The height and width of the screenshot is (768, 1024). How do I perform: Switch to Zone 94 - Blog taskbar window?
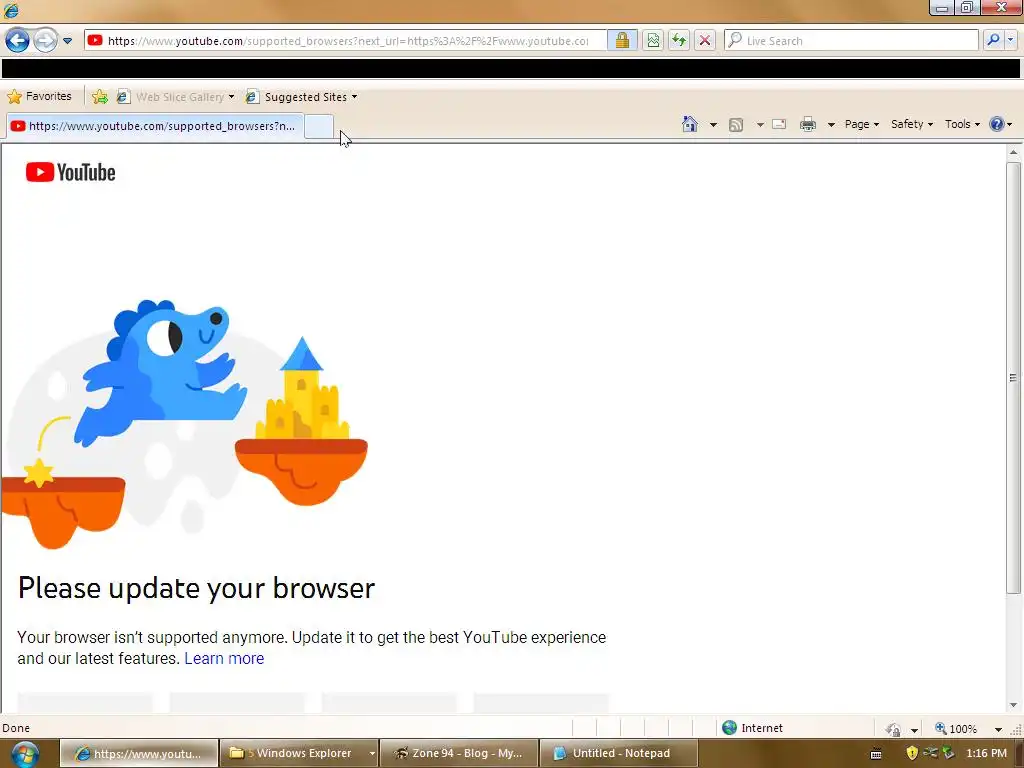pos(459,754)
